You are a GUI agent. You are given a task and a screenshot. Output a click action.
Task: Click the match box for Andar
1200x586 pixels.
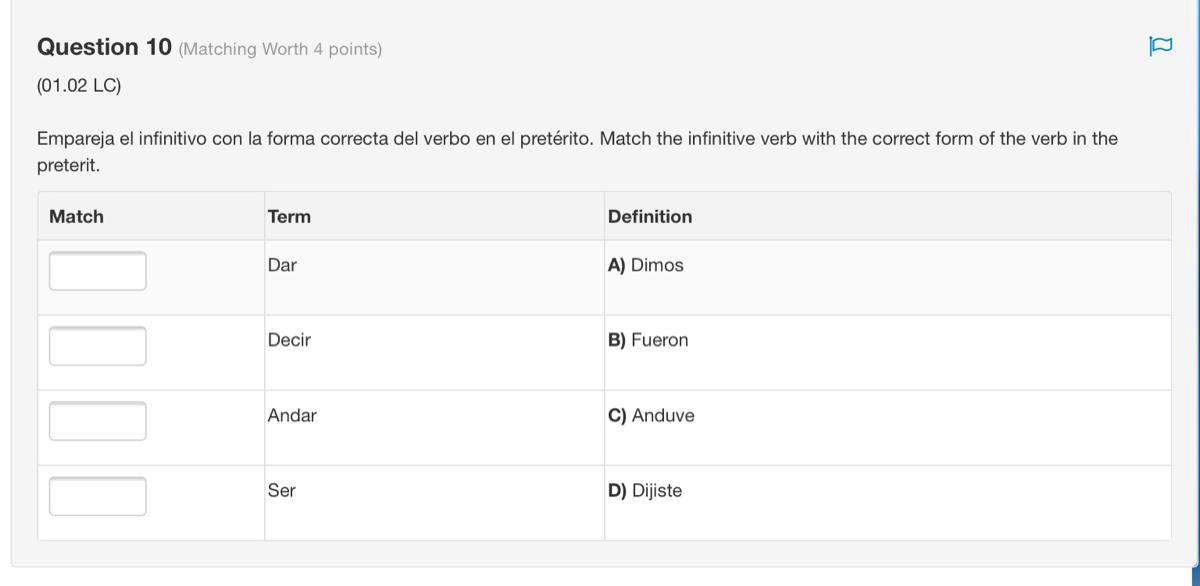(98, 421)
